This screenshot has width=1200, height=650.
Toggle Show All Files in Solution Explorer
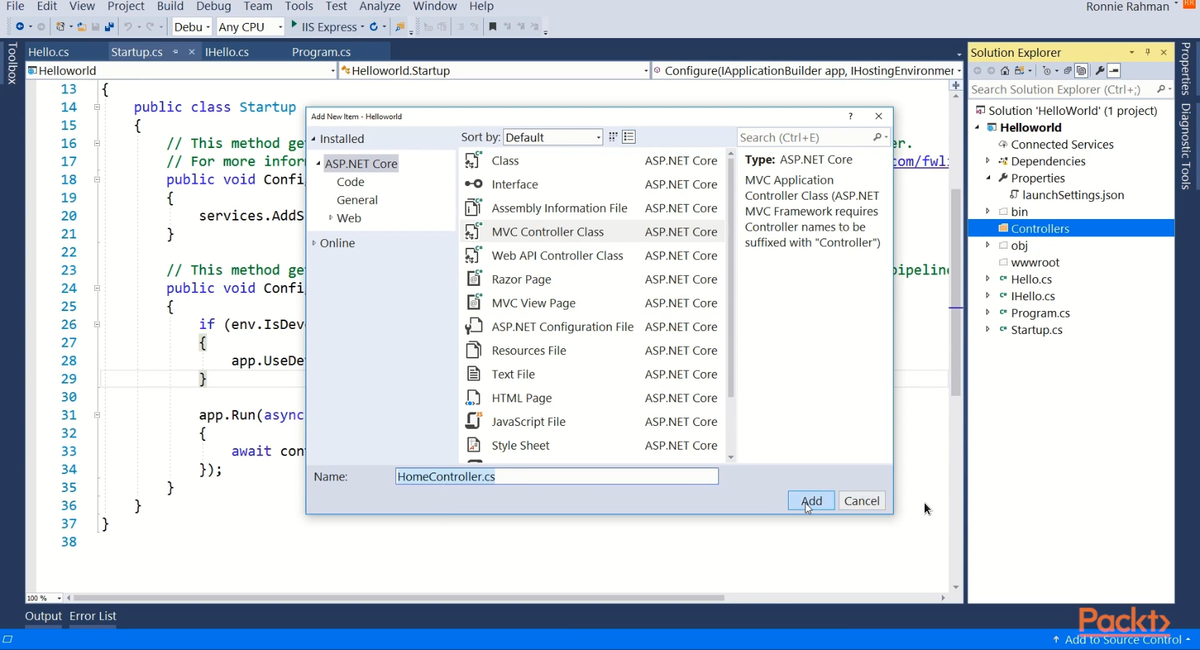(1081, 71)
